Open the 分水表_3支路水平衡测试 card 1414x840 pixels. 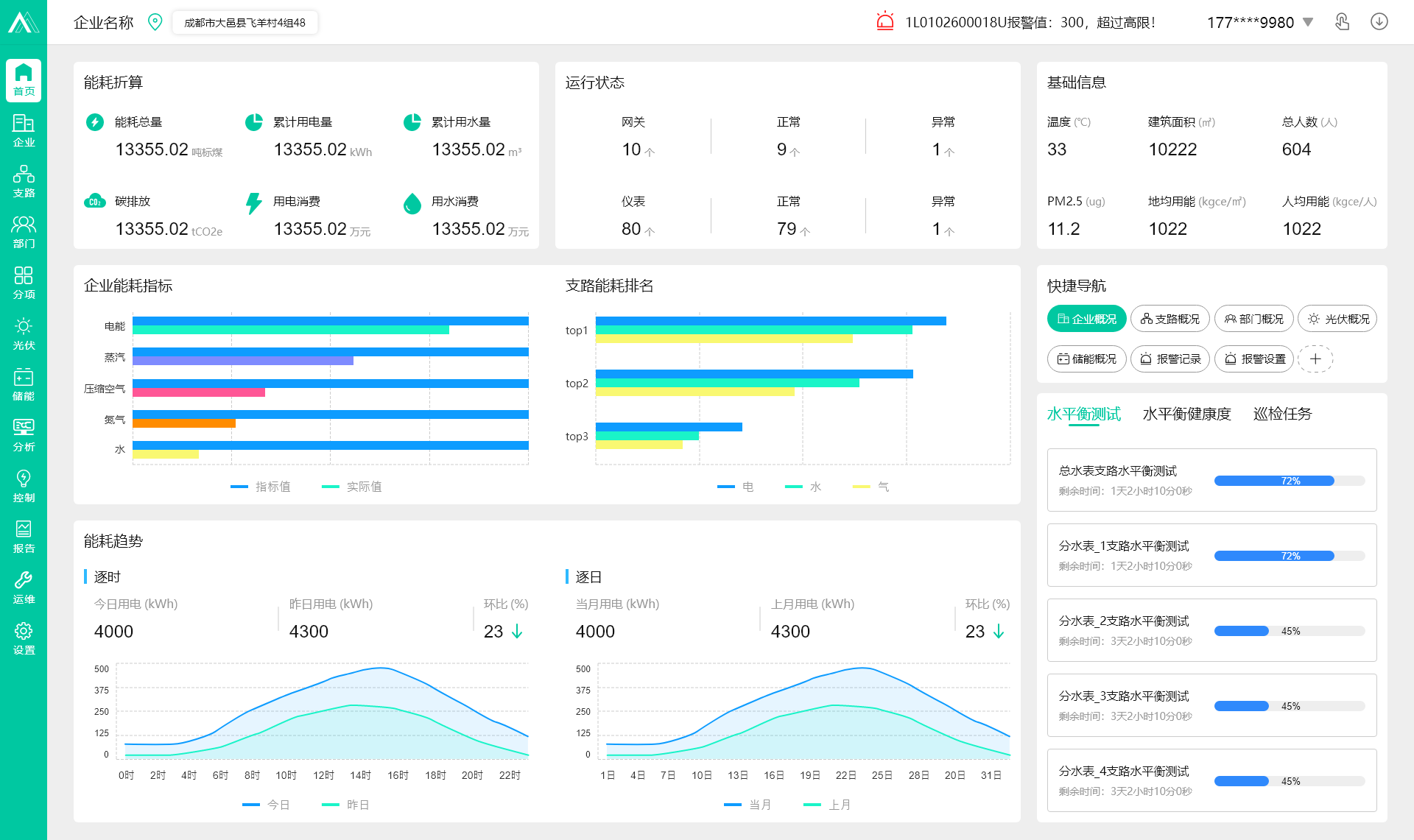point(1211,705)
